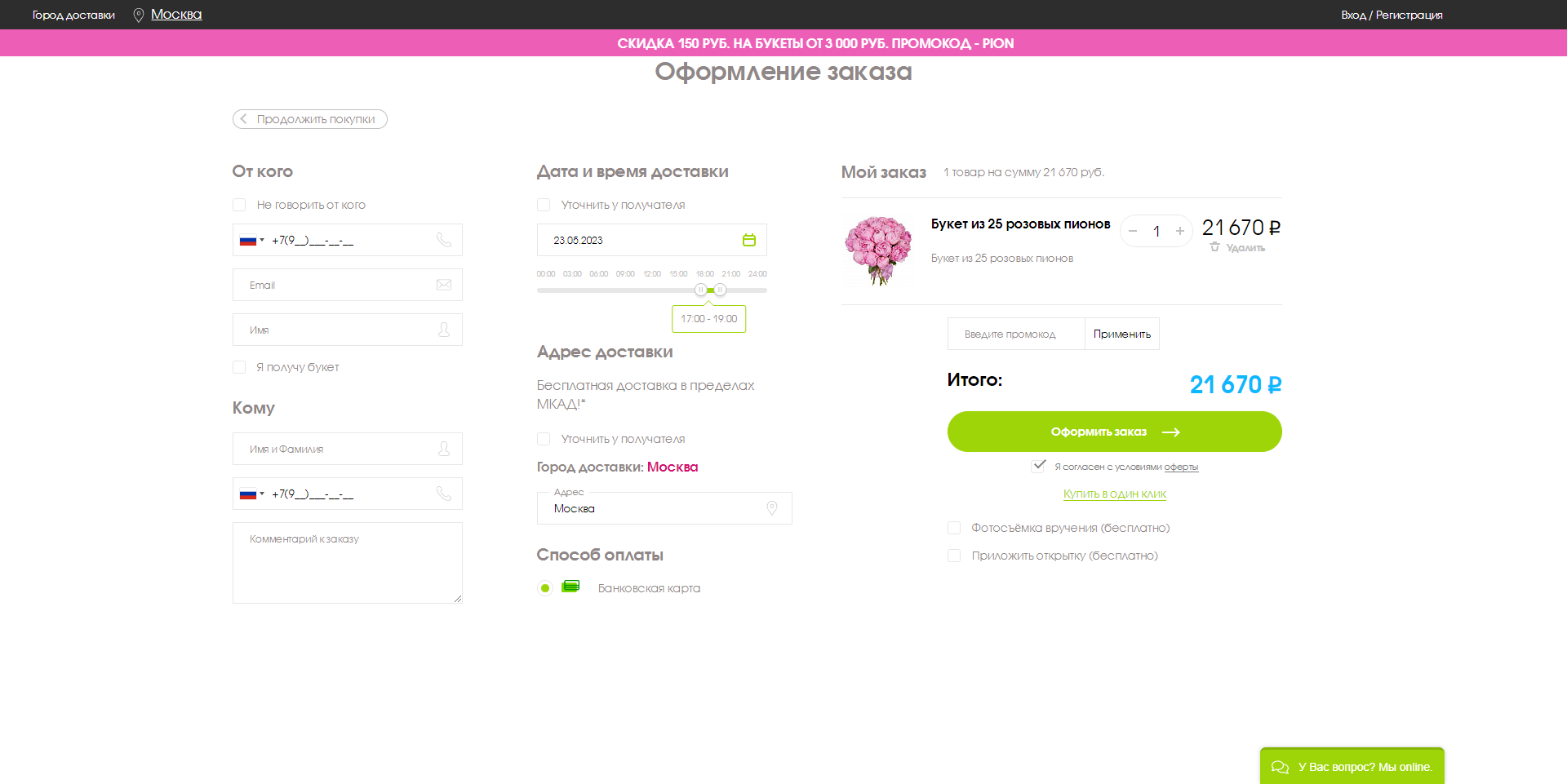
Task: Select the Банковская карта payment radio button
Action: click(545, 588)
